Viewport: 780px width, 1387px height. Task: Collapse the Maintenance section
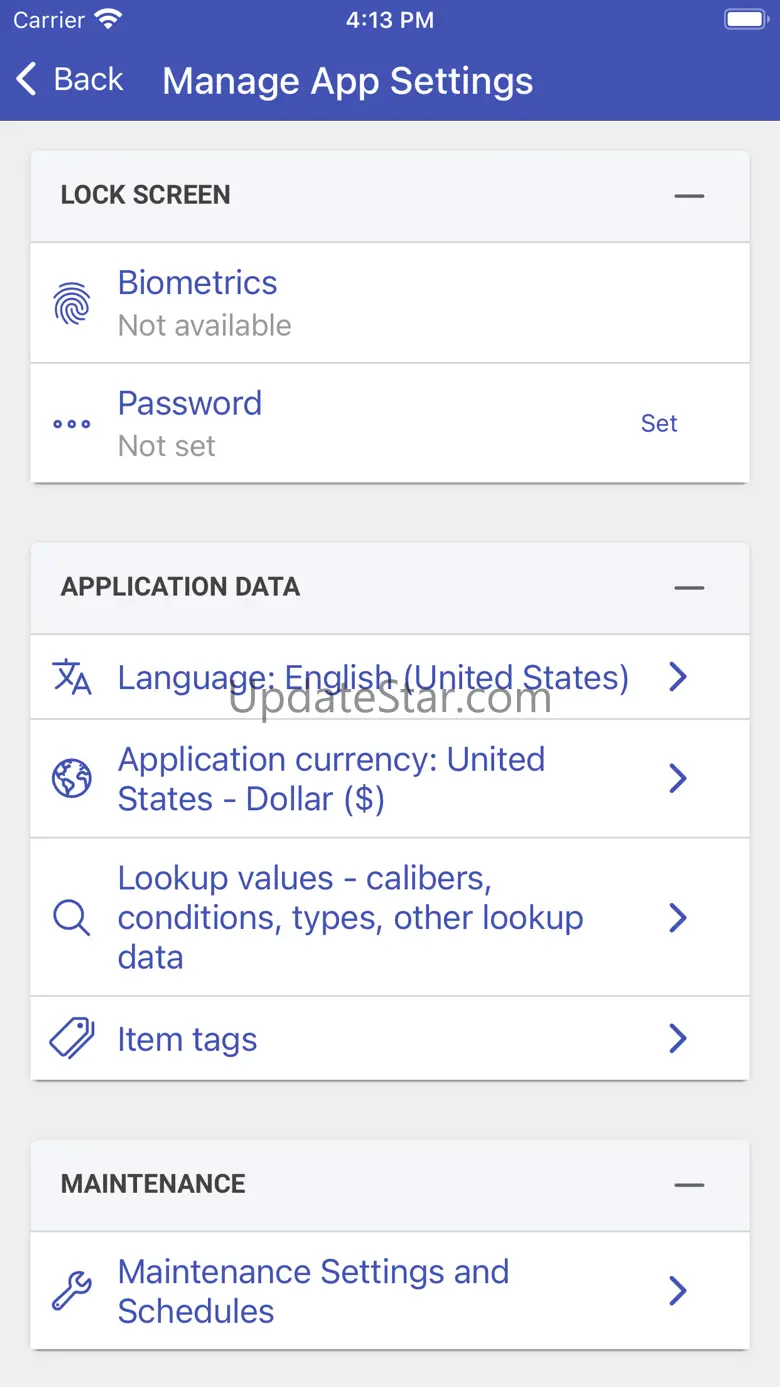(x=689, y=1185)
